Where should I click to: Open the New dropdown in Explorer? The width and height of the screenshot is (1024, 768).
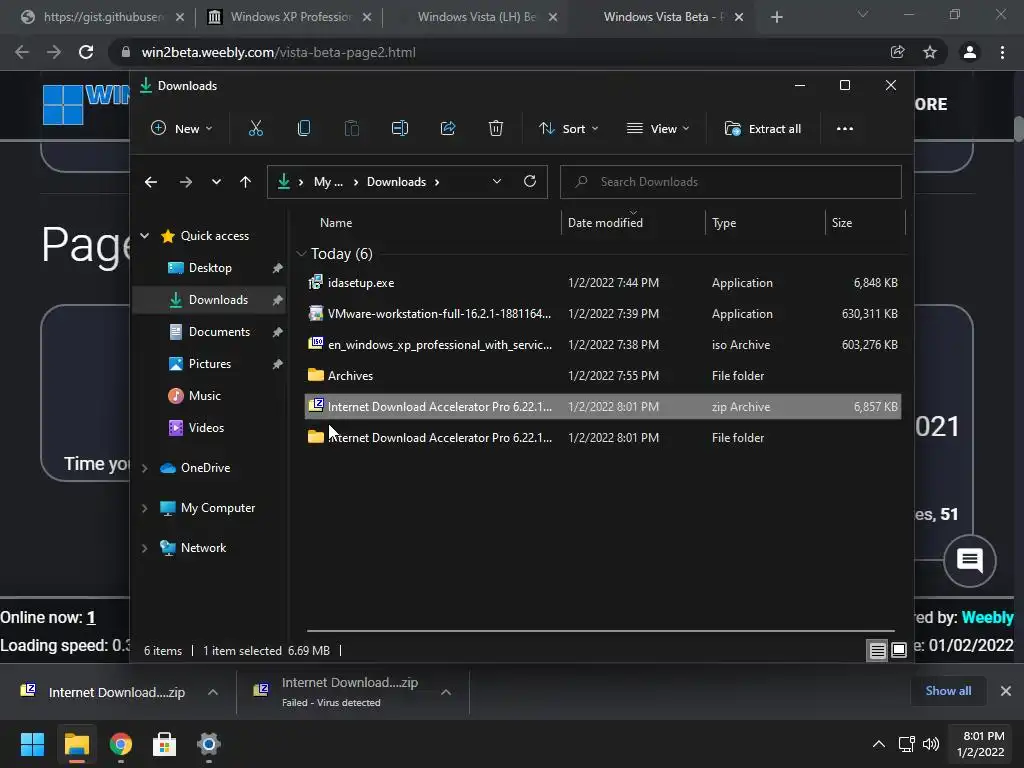pos(182,129)
